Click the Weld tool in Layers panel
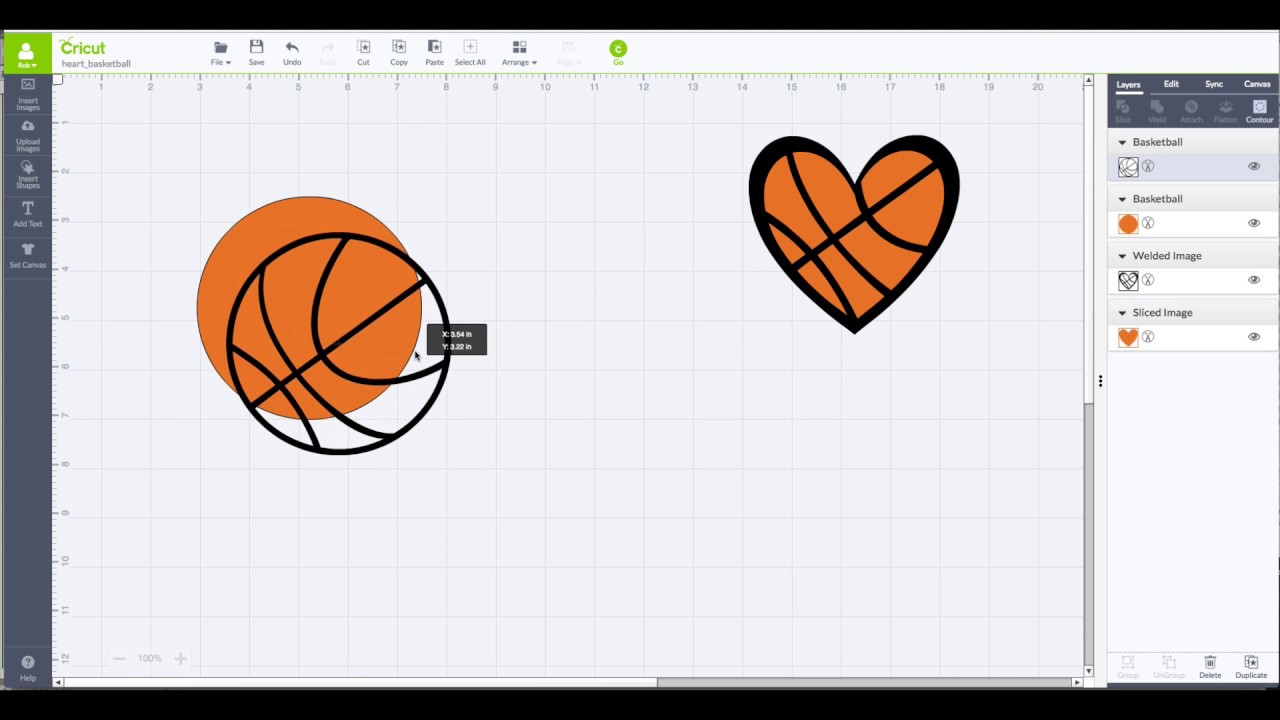1280x720 pixels. (x=1157, y=111)
